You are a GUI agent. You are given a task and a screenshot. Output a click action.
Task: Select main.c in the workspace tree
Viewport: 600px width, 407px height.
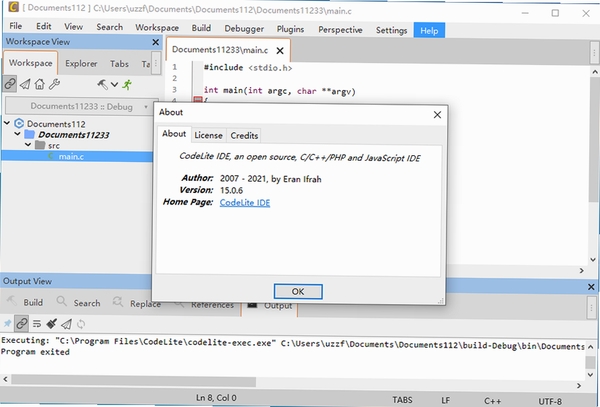71,156
